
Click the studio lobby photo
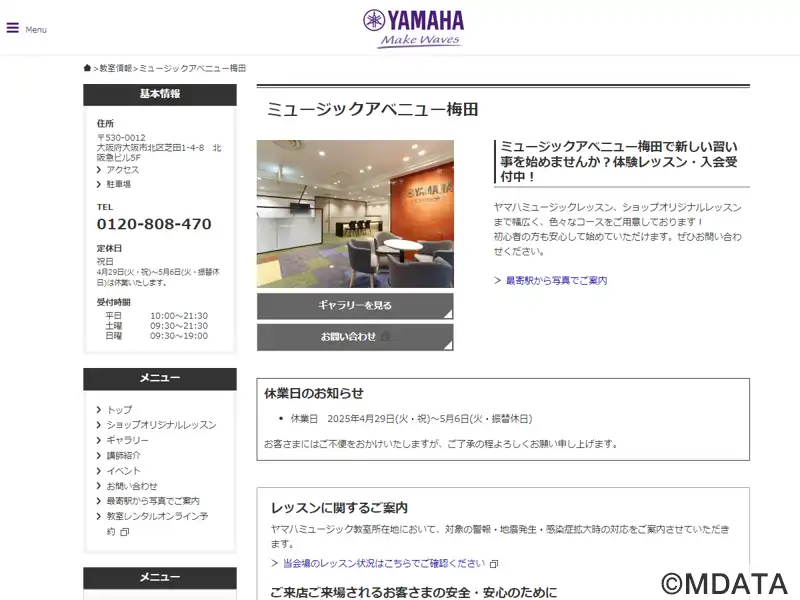pyautogui.click(x=355, y=214)
